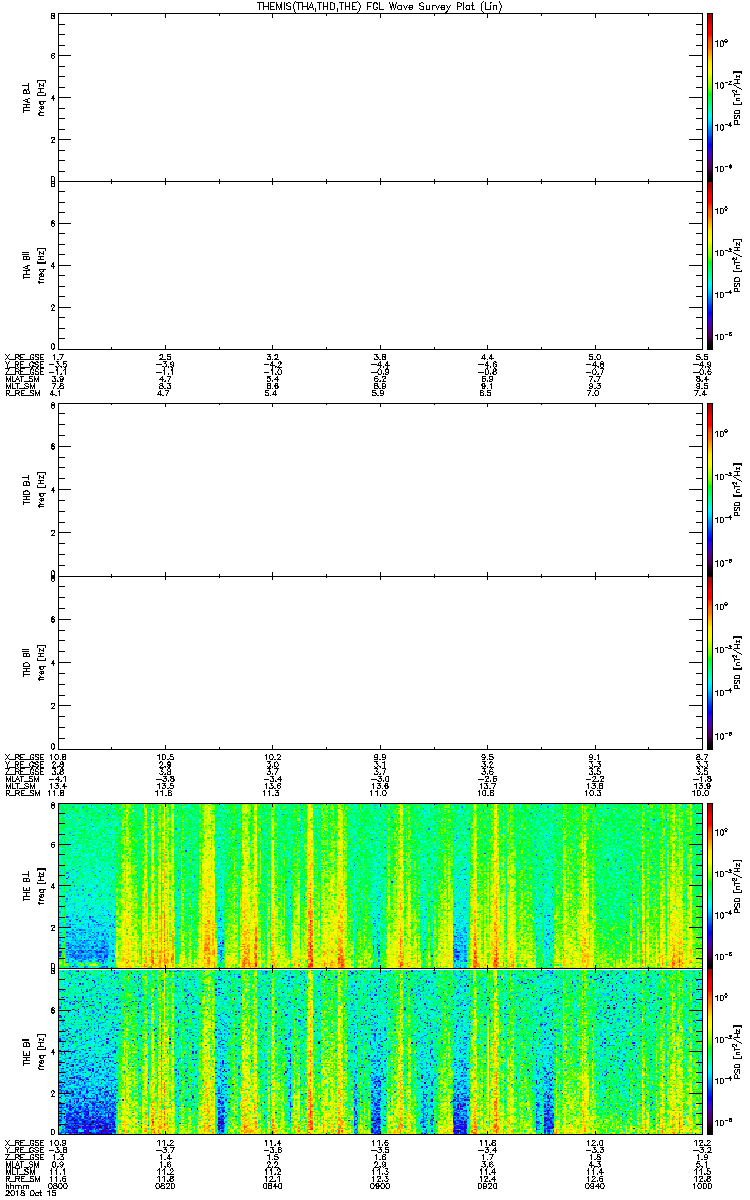The image size is (750, 1200).
Task: Select the empty THA B perpendicular panel
Action: click(378, 96)
